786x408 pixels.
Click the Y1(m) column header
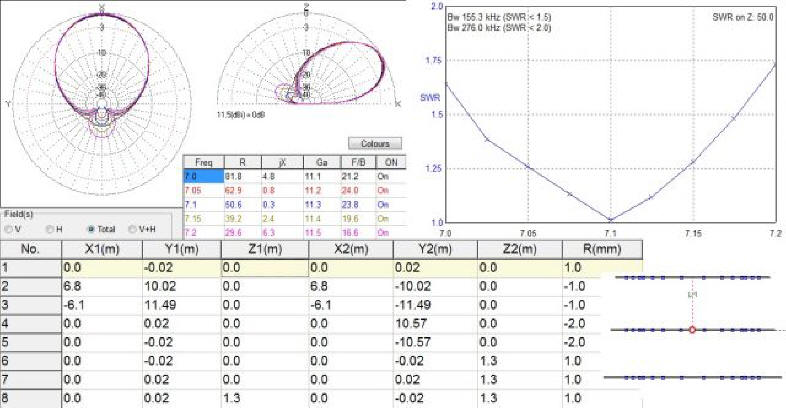[182, 249]
